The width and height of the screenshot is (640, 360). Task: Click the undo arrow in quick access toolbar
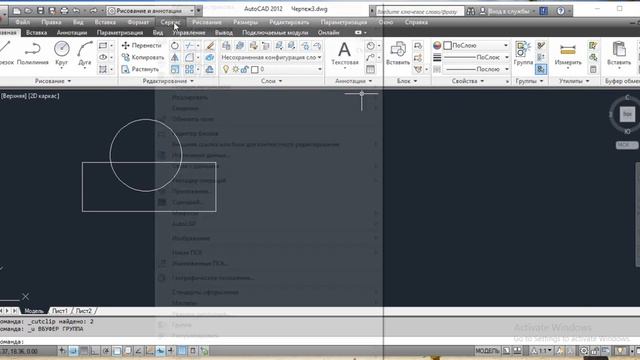pos(76,11)
